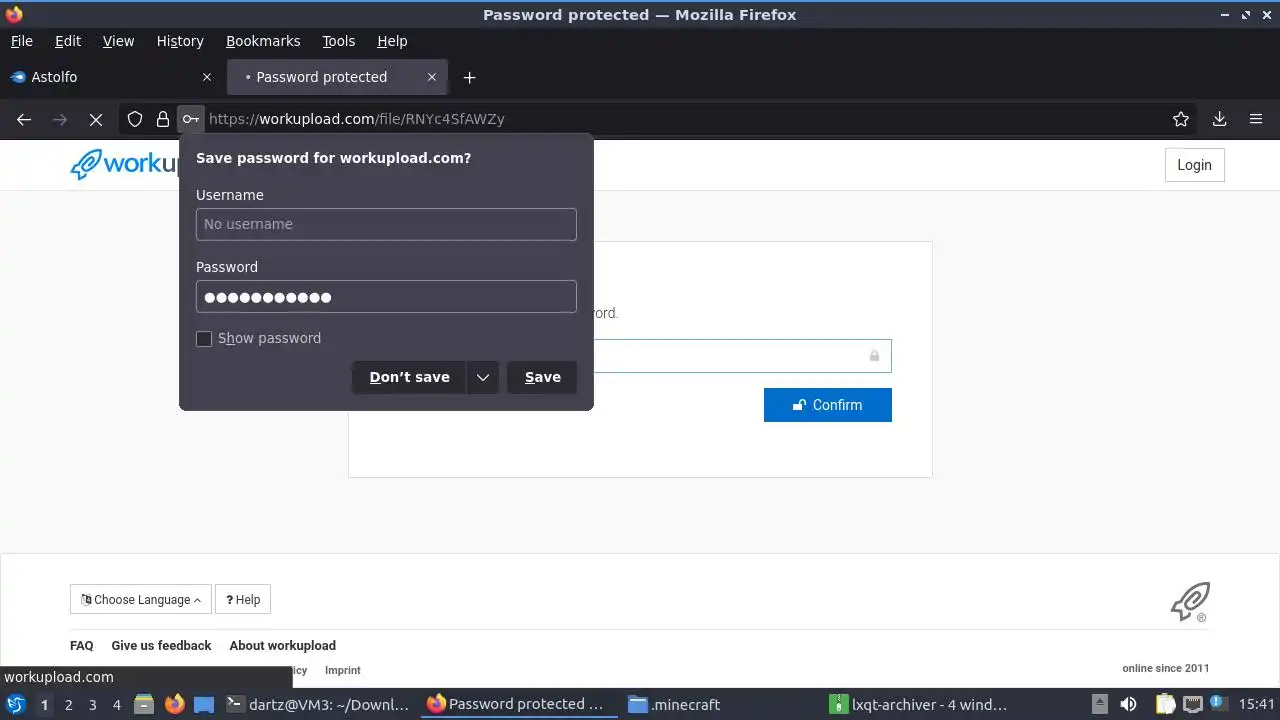Stop page loading with the X button
1280x720 pixels.
(96, 119)
